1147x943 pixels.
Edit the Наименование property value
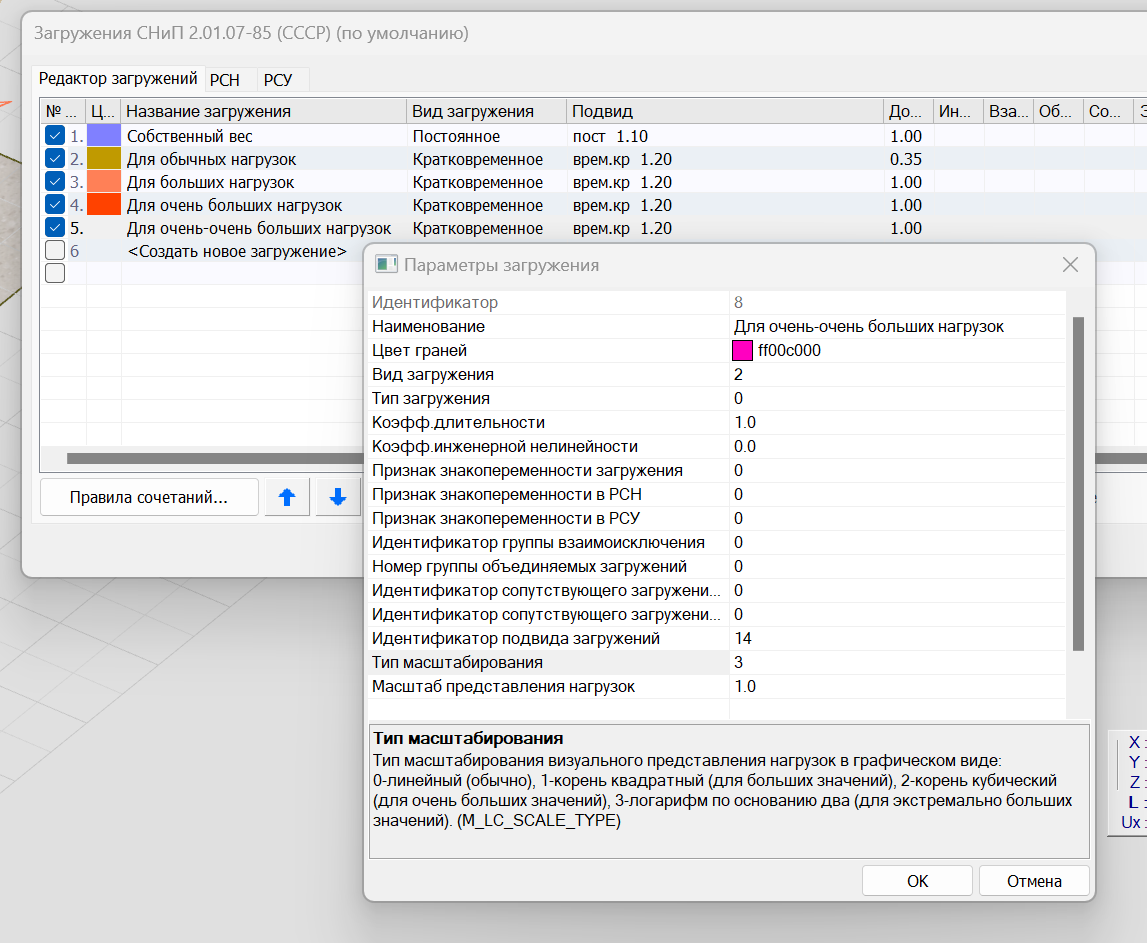pos(895,327)
